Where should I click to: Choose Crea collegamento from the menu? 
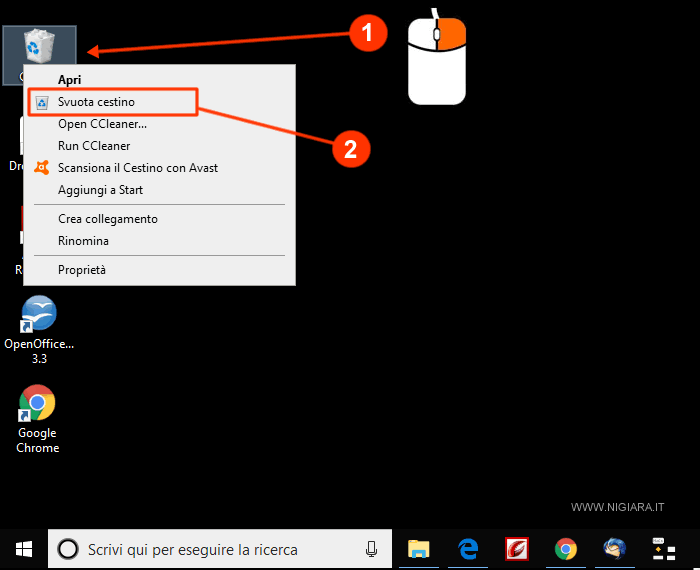pyautogui.click(x=107, y=219)
